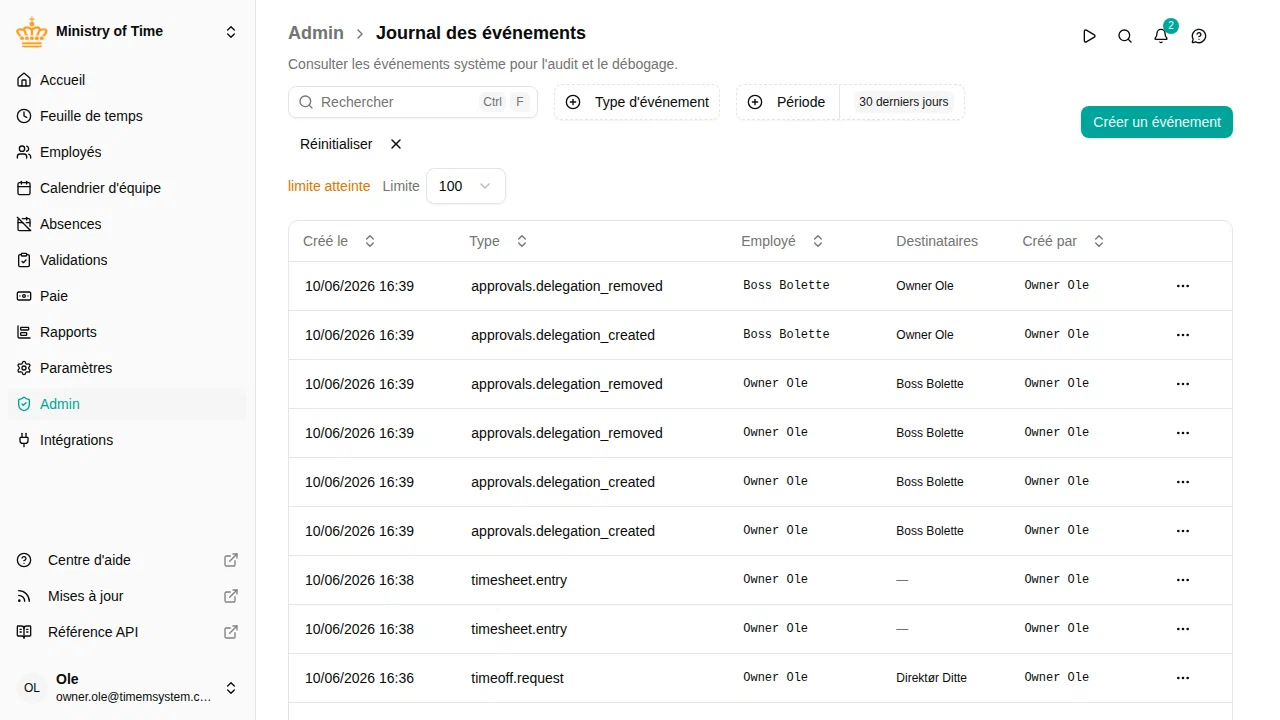Image resolution: width=1280 pixels, height=720 pixels.
Task: Click the Rechercher search field
Action: click(413, 102)
